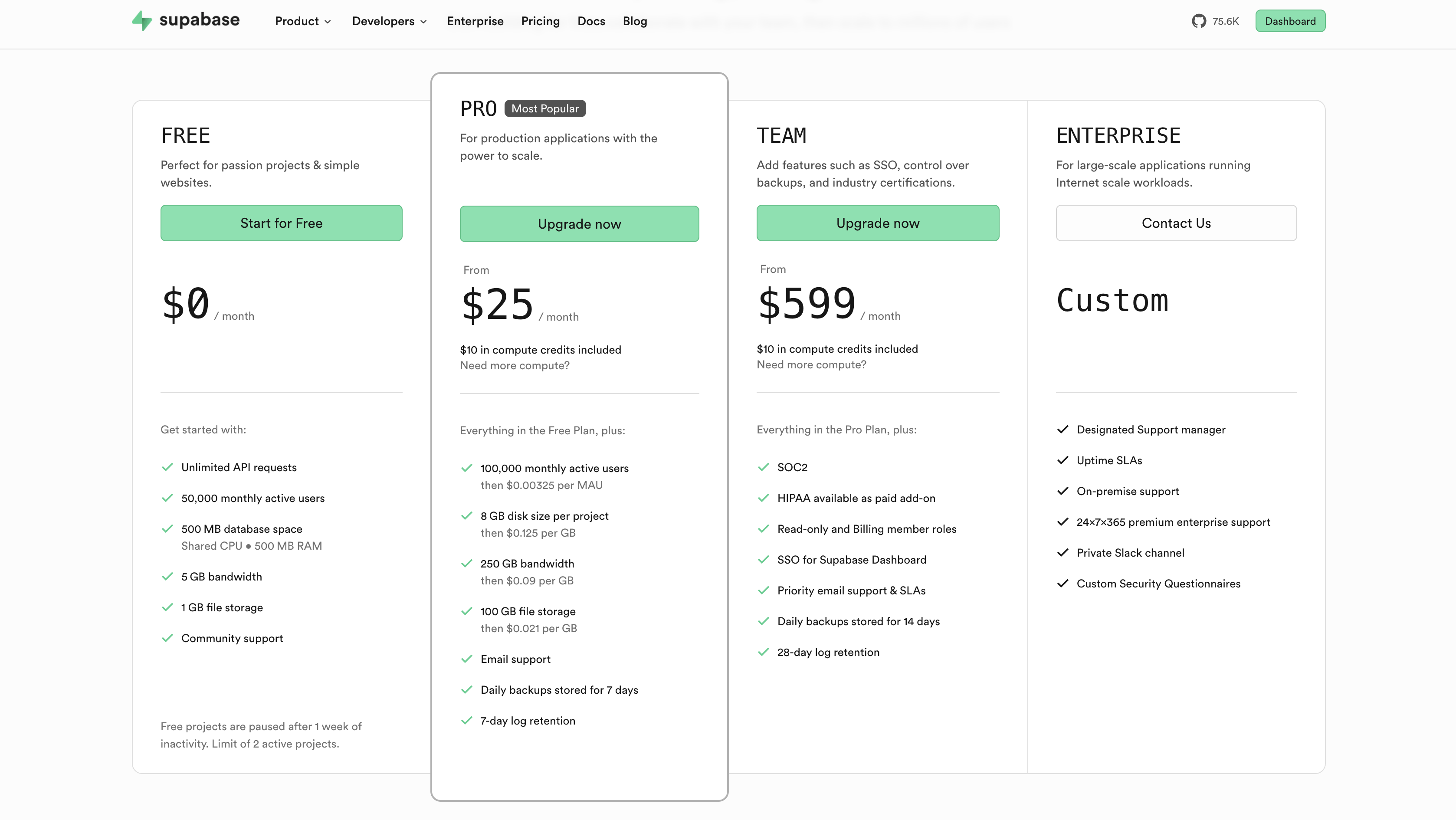Open the Dashboard button
The height and width of the screenshot is (820, 1456).
(1290, 21)
